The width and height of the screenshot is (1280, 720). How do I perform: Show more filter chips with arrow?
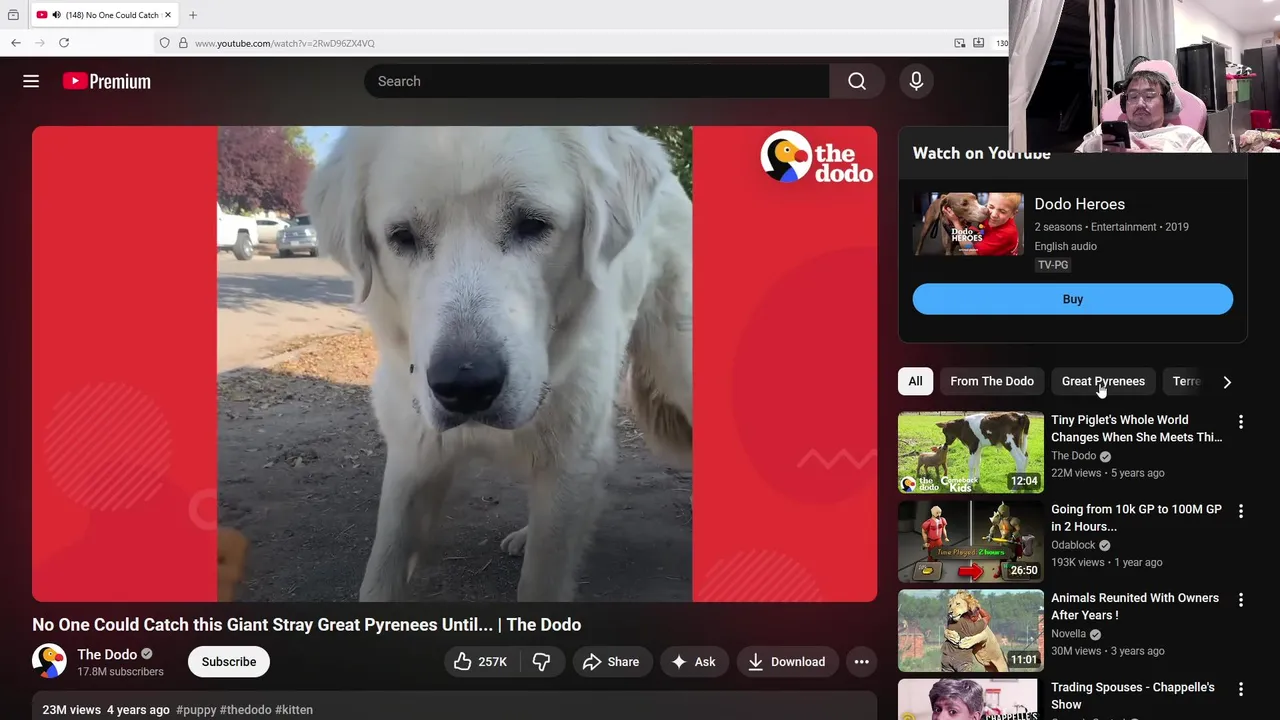[x=1227, y=381]
